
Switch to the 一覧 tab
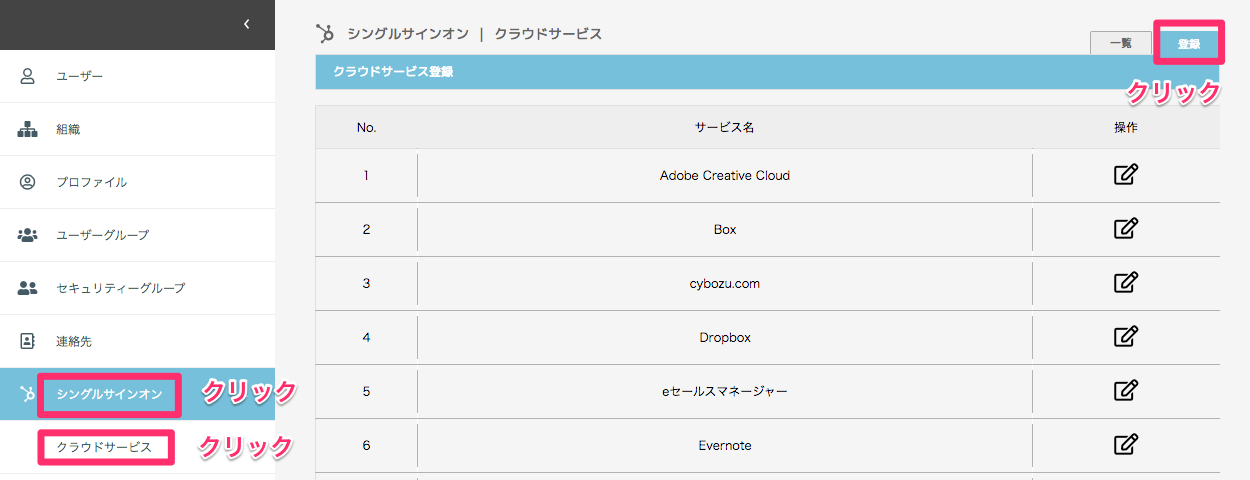pos(1121,43)
